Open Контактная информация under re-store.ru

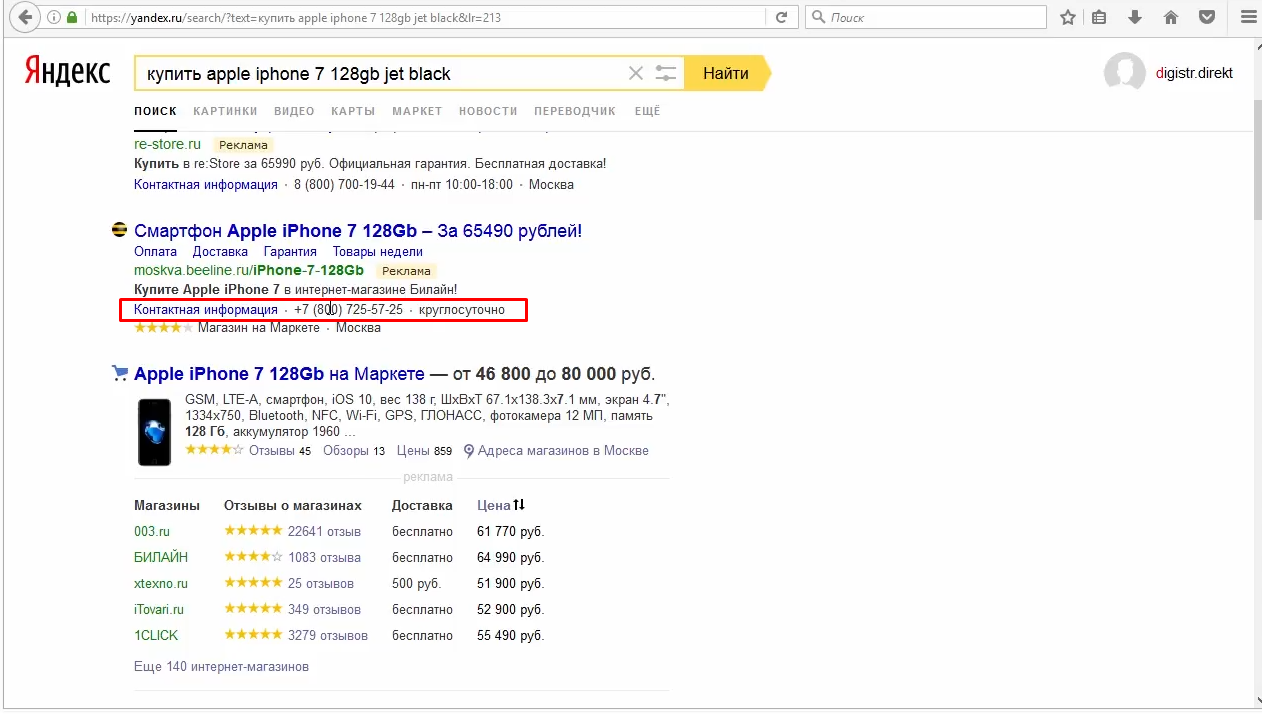(206, 184)
